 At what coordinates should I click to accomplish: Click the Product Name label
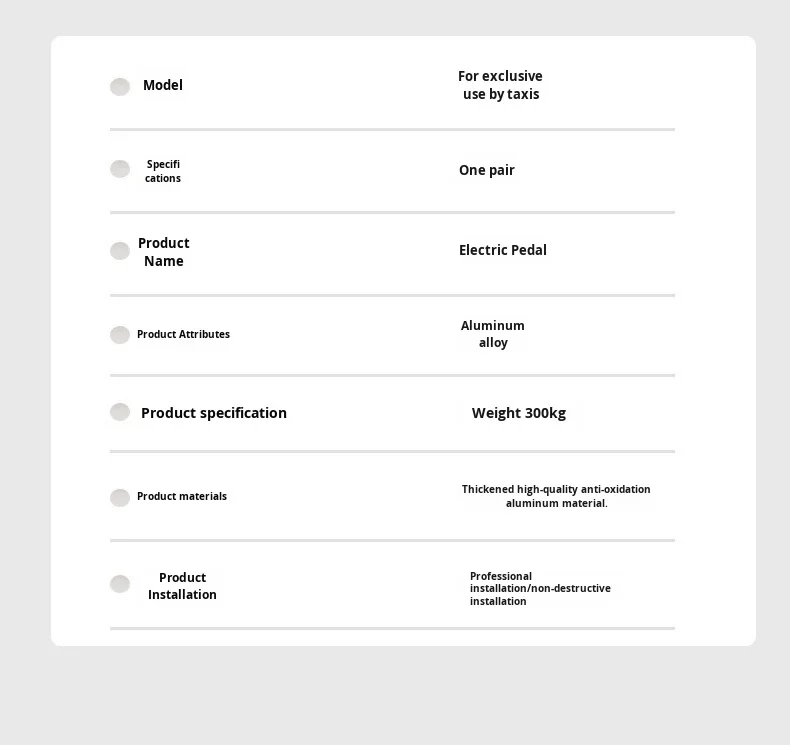tap(164, 252)
